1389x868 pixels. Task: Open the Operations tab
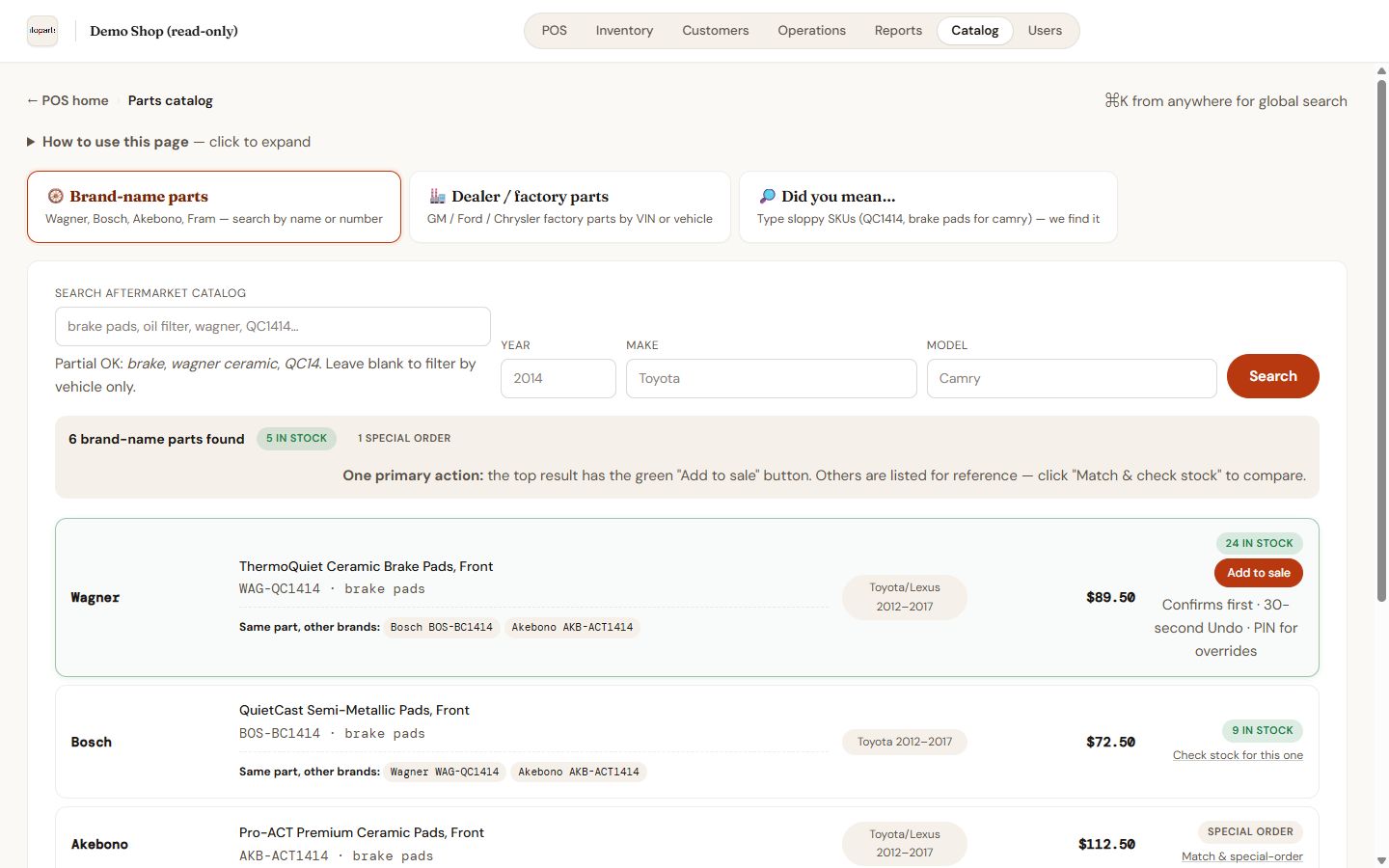click(812, 31)
